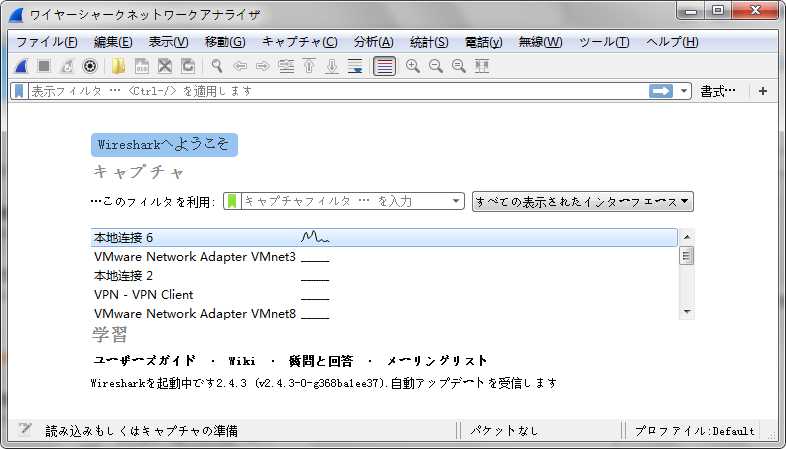Find a packet with magnifier icon
This screenshot has height=449, width=786.
click(217, 66)
